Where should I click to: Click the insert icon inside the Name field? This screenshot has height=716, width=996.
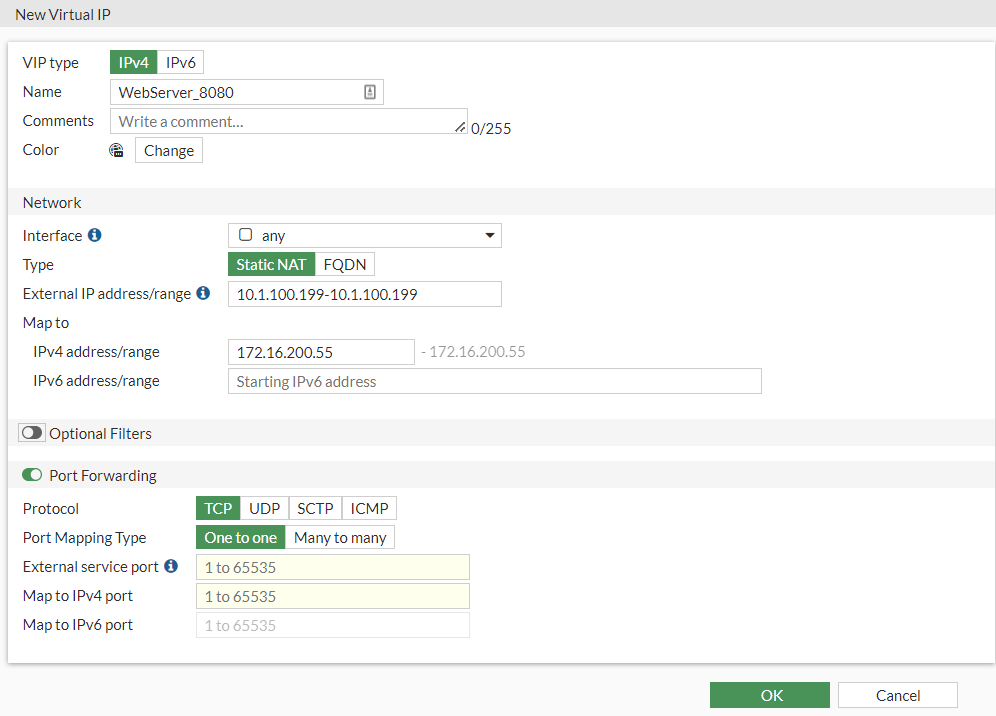[x=370, y=91]
